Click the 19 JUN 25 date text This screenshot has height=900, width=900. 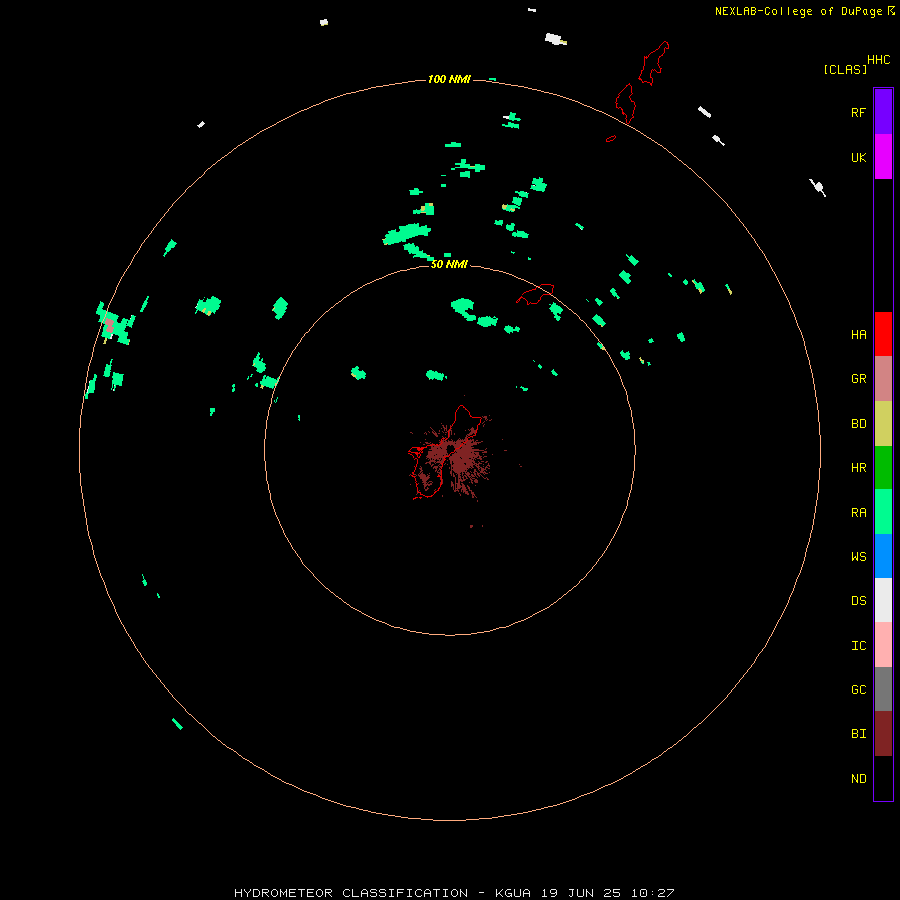click(x=581, y=893)
